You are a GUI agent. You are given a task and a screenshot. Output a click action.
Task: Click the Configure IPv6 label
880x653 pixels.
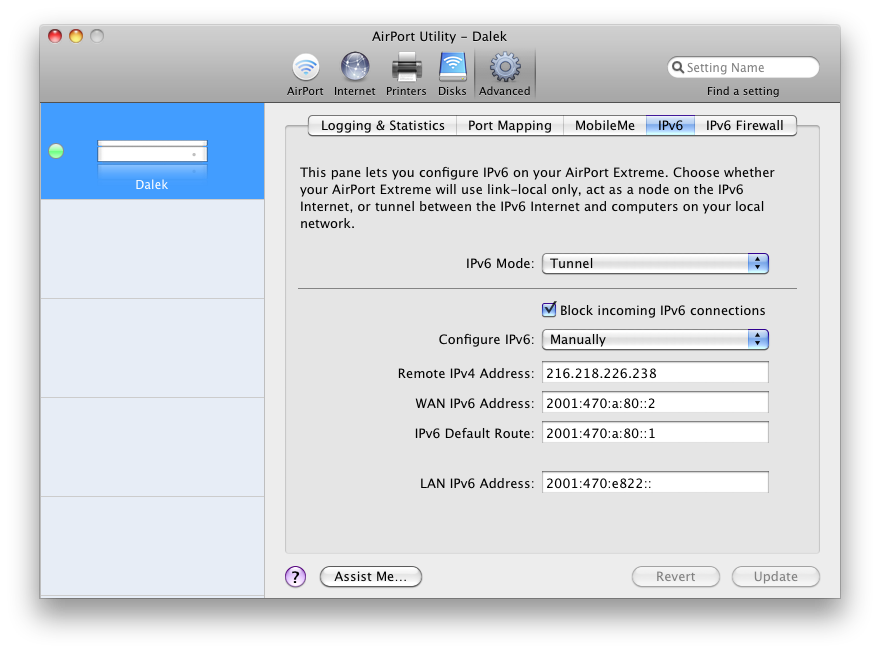tap(487, 339)
